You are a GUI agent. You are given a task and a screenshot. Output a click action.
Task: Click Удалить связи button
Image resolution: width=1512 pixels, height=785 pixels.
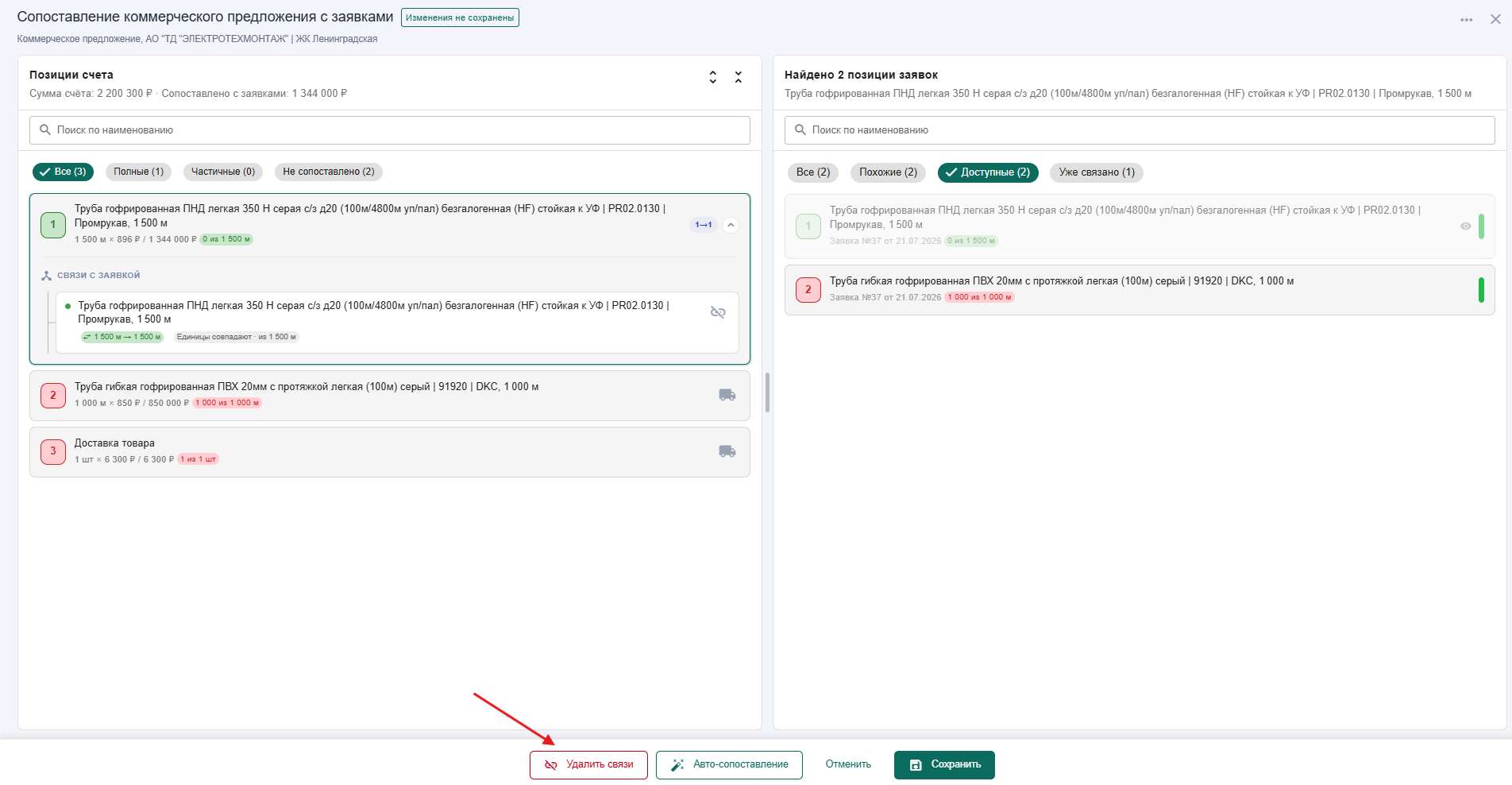pos(588,765)
